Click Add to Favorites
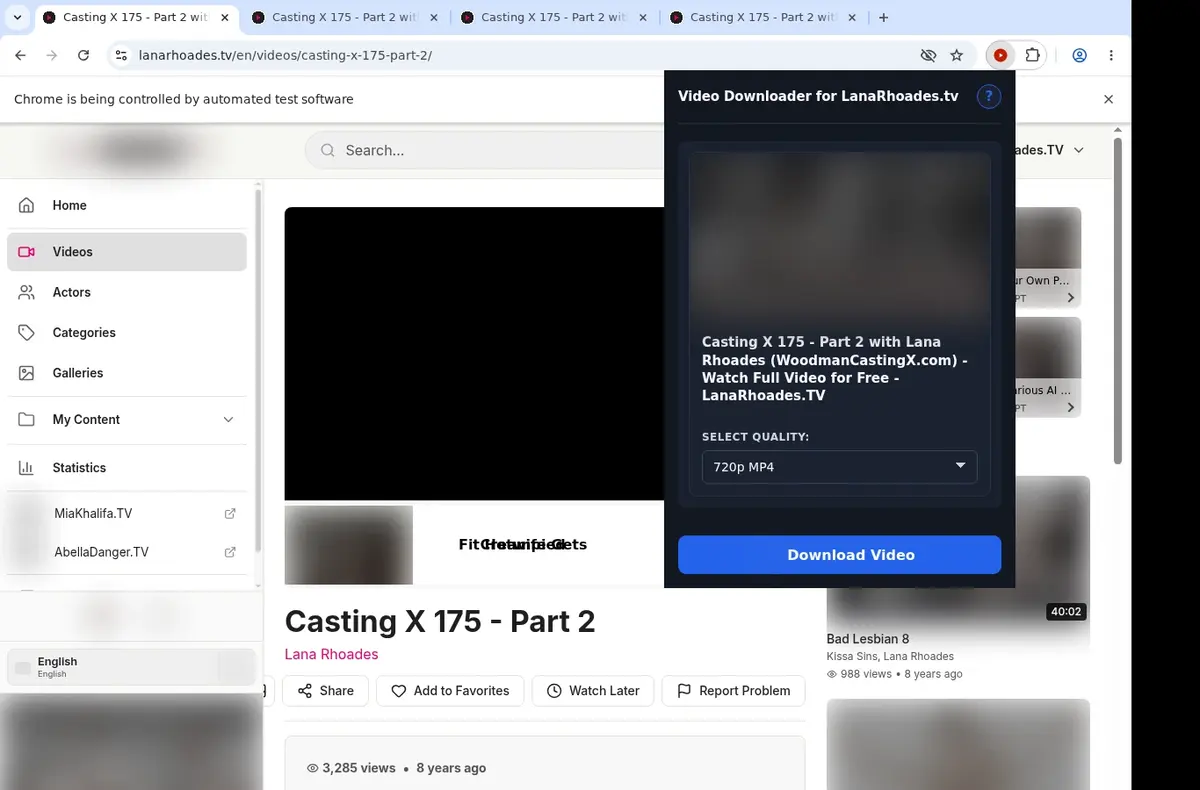 [450, 691]
